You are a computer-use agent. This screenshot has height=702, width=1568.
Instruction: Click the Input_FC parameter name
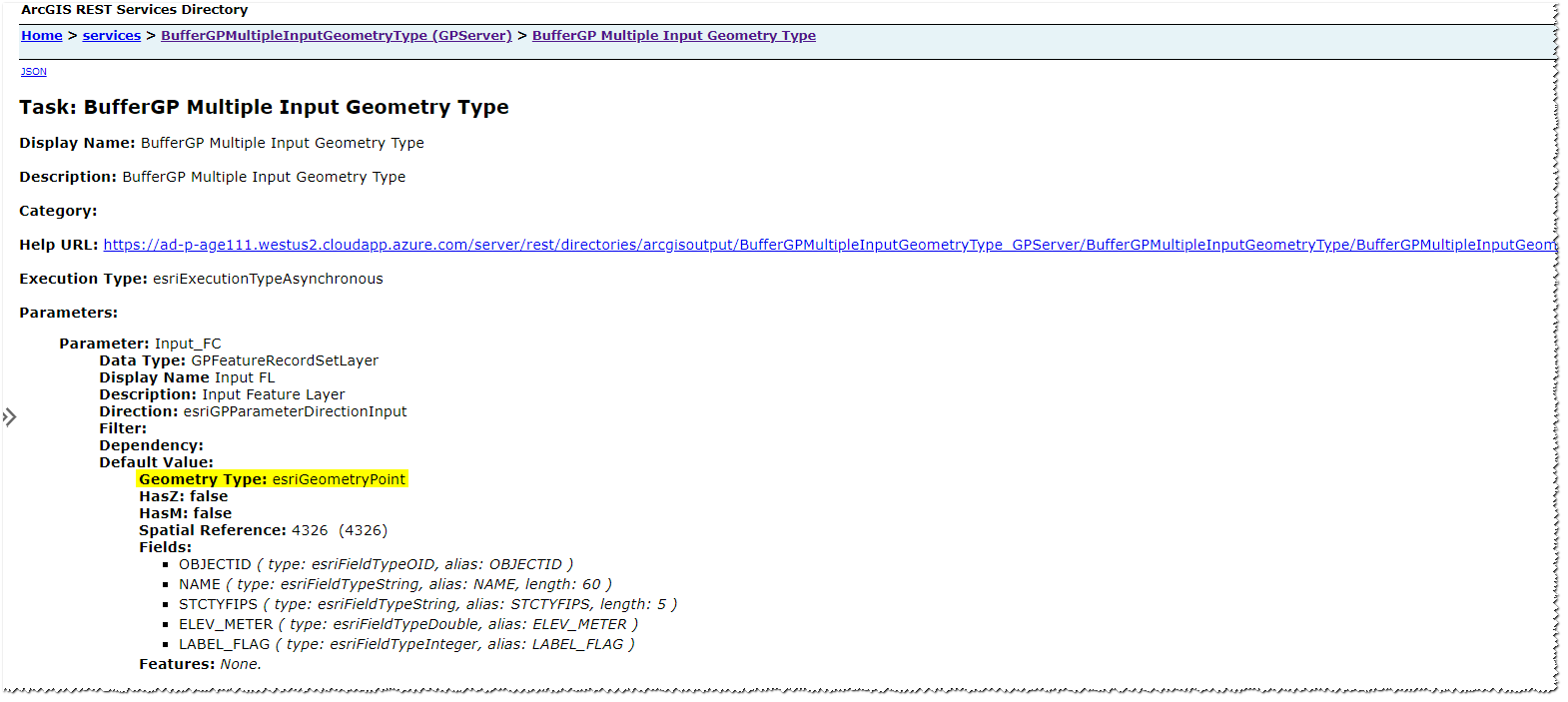click(x=188, y=344)
